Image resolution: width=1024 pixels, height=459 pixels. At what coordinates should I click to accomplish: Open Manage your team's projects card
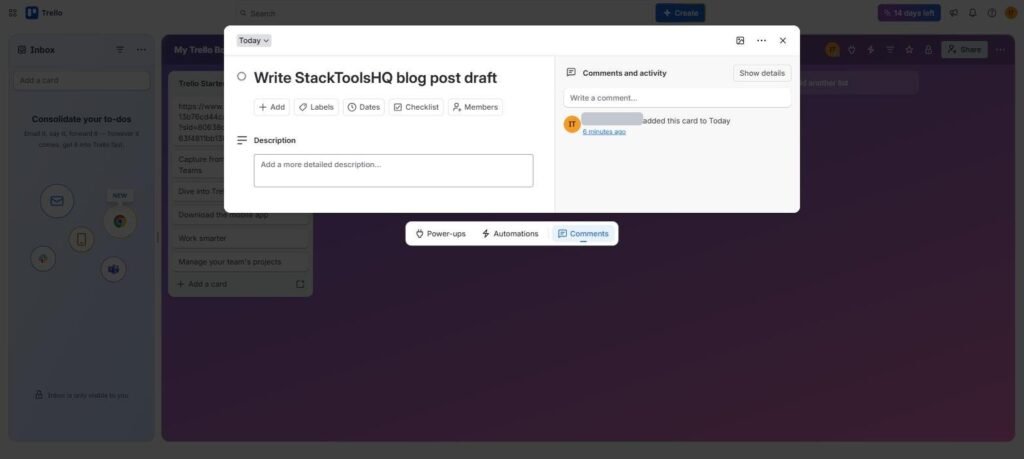coord(240,262)
